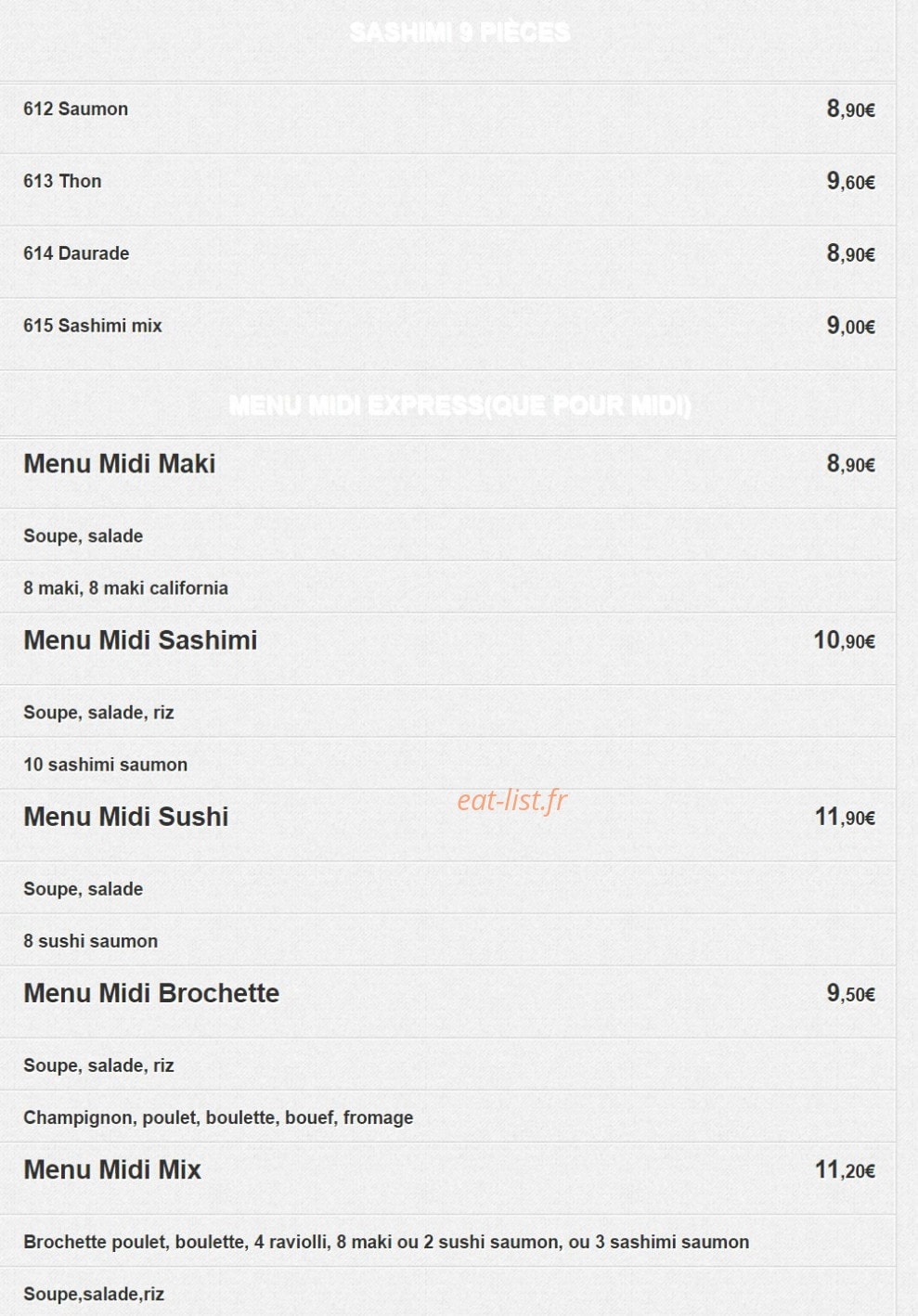Choose the Menu Midi Mix heading
Image resolution: width=918 pixels, height=1316 pixels.
[112, 1169]
